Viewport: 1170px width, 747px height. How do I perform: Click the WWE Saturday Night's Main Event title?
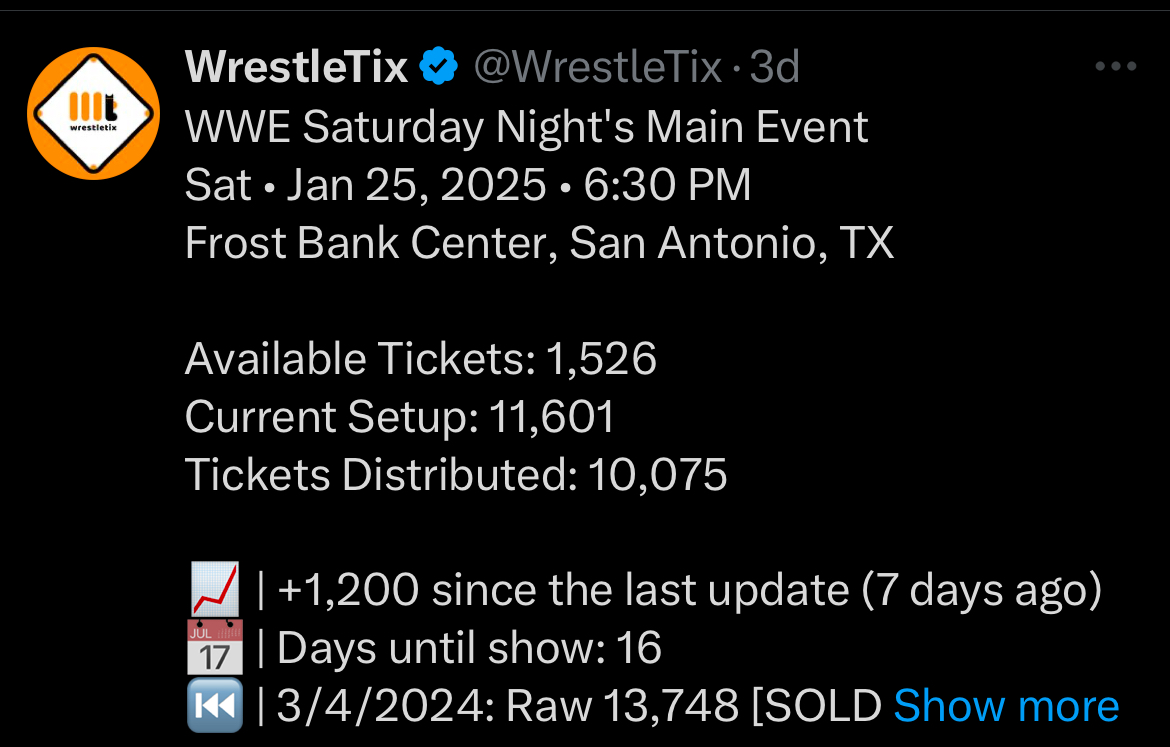[527, 127]
